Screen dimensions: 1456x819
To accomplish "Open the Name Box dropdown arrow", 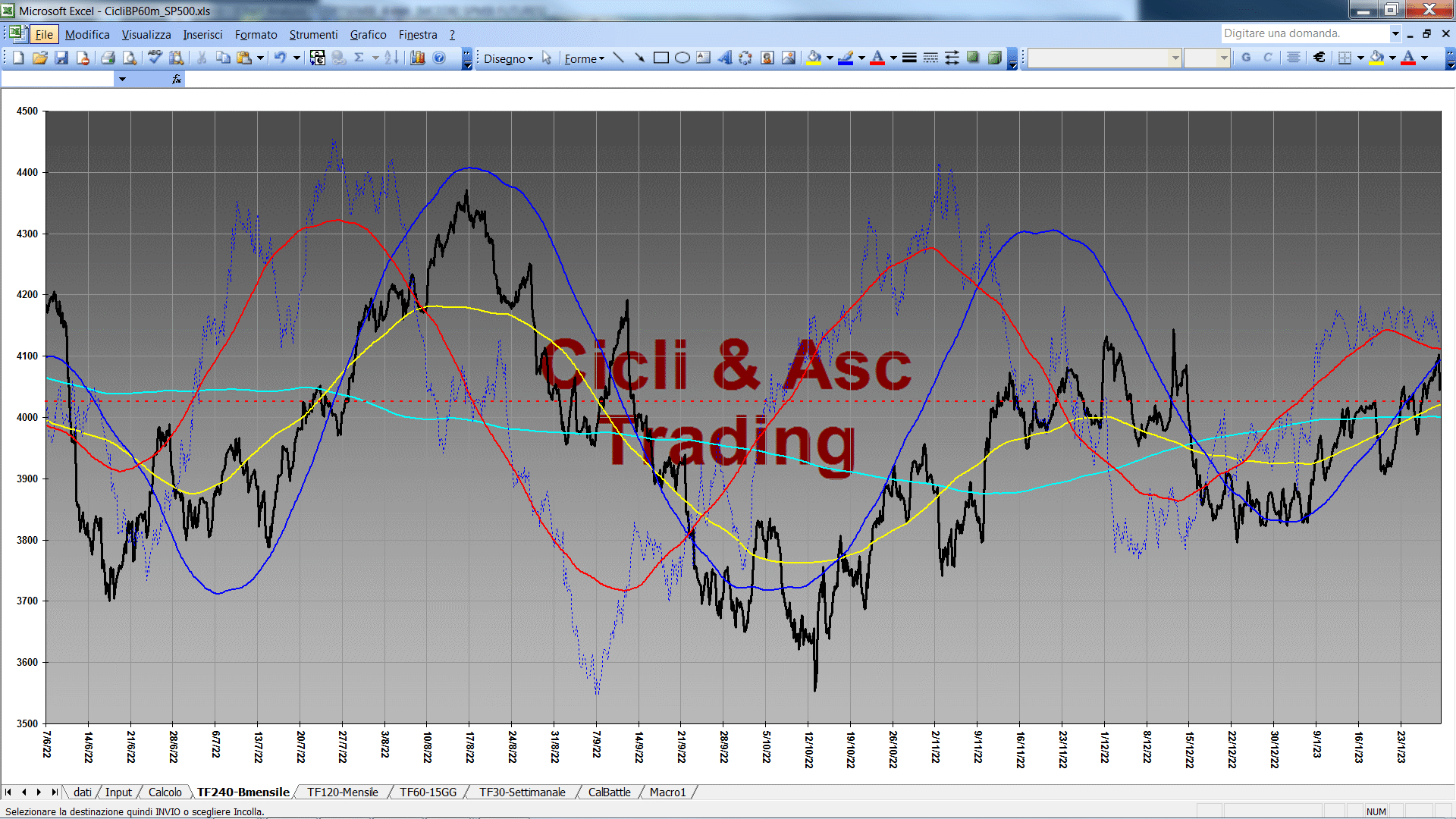I will pyautogui.click(x=122, y=79).
